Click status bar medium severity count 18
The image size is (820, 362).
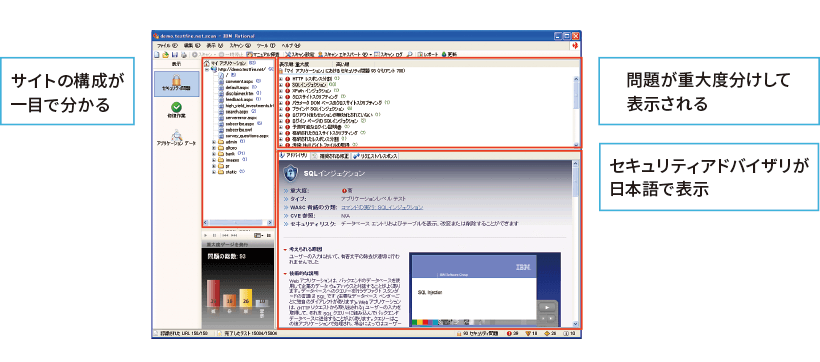pyautogui.click(x=531, y=333)
